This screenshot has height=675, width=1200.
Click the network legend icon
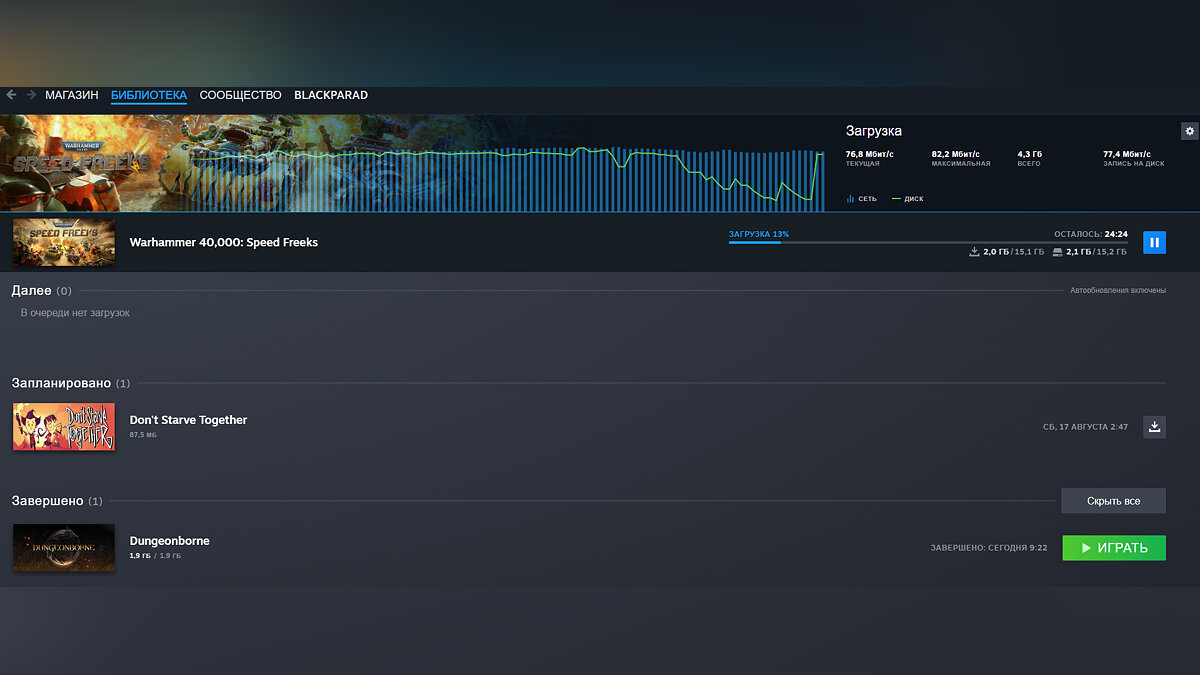[850, 199]
